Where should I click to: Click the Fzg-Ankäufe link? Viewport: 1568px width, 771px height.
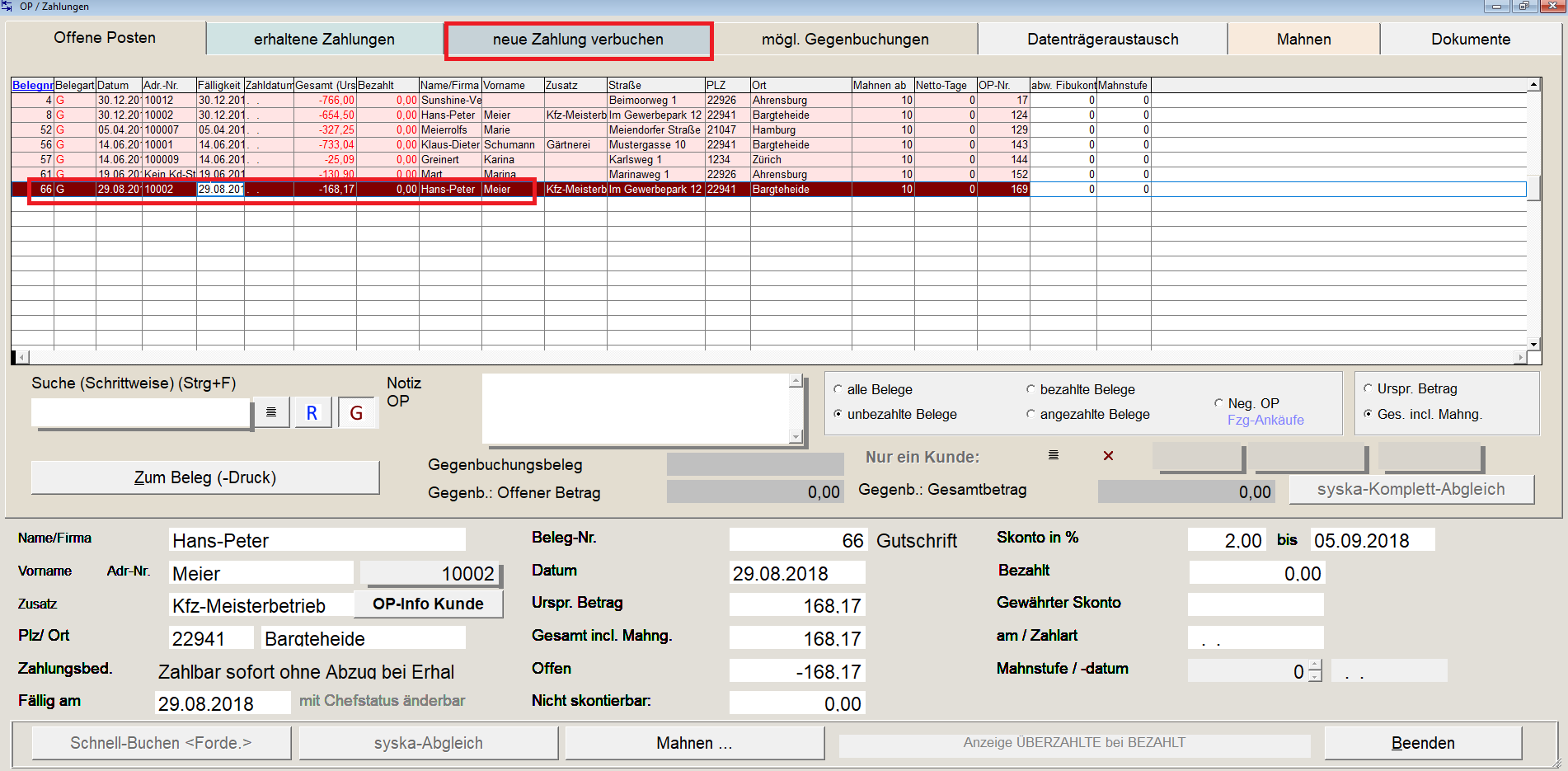(x=1265, y=420)
